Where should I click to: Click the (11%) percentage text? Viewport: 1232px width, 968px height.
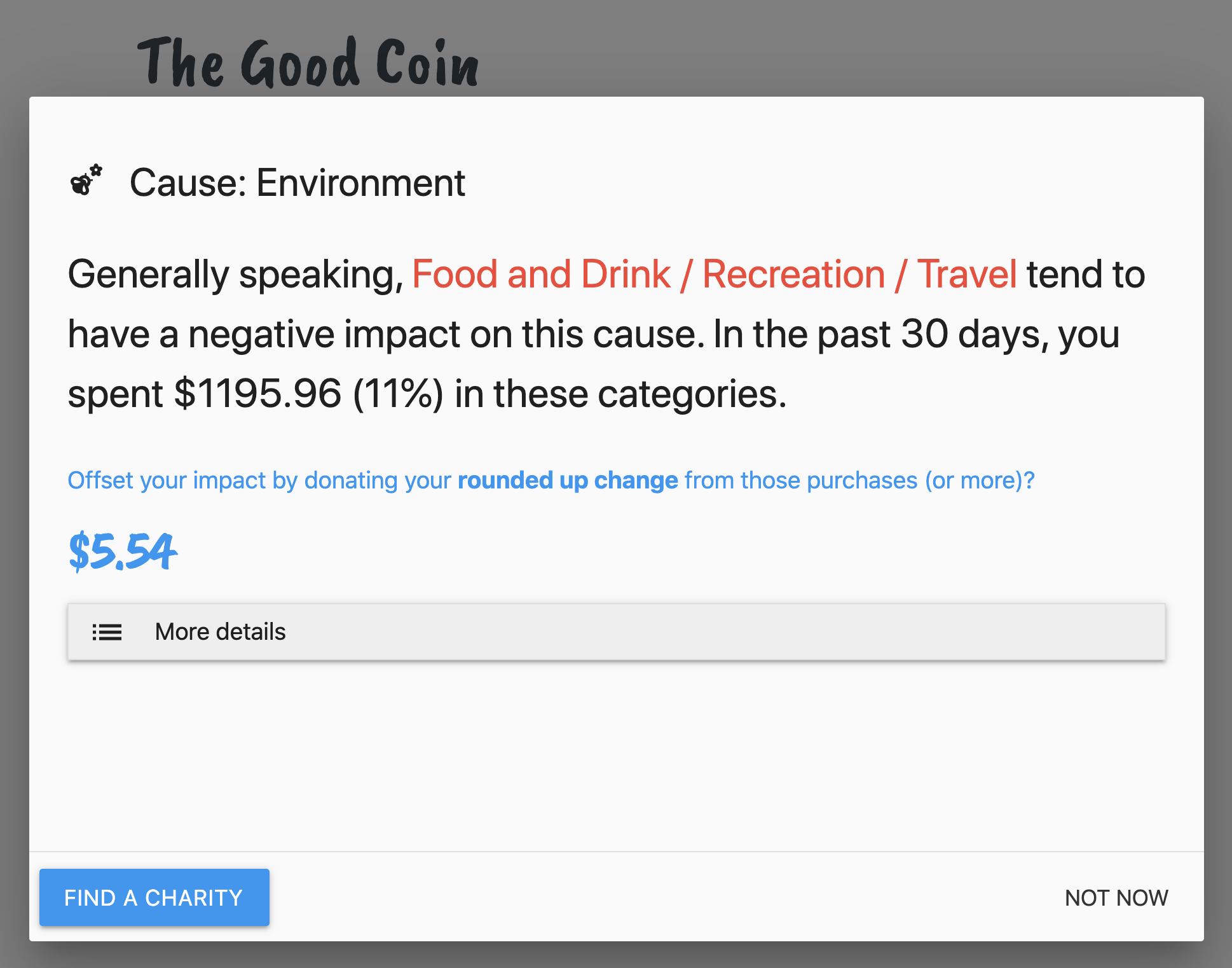pos(398,394)
